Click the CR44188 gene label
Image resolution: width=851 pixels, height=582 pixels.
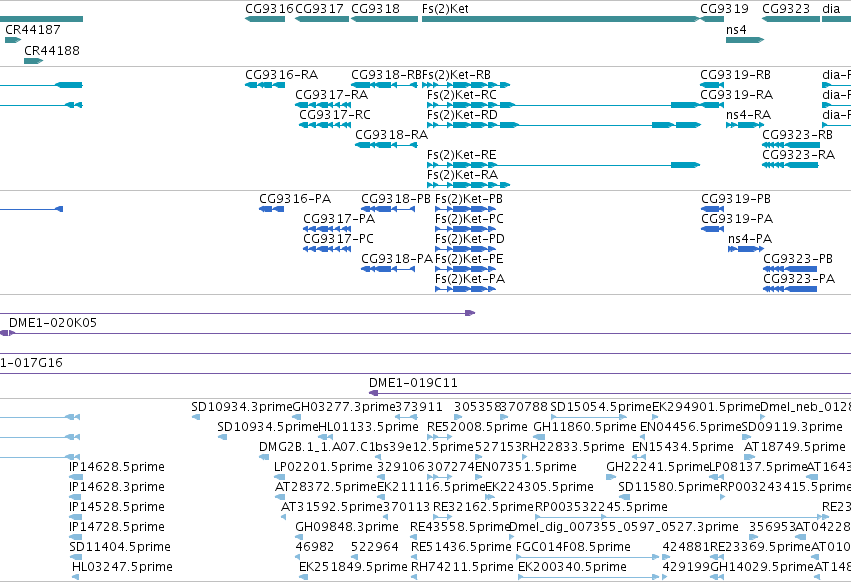pos(52,50)
